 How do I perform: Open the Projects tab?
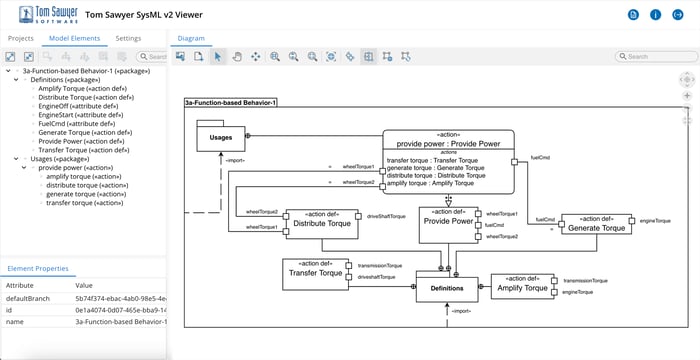point(21,38)
